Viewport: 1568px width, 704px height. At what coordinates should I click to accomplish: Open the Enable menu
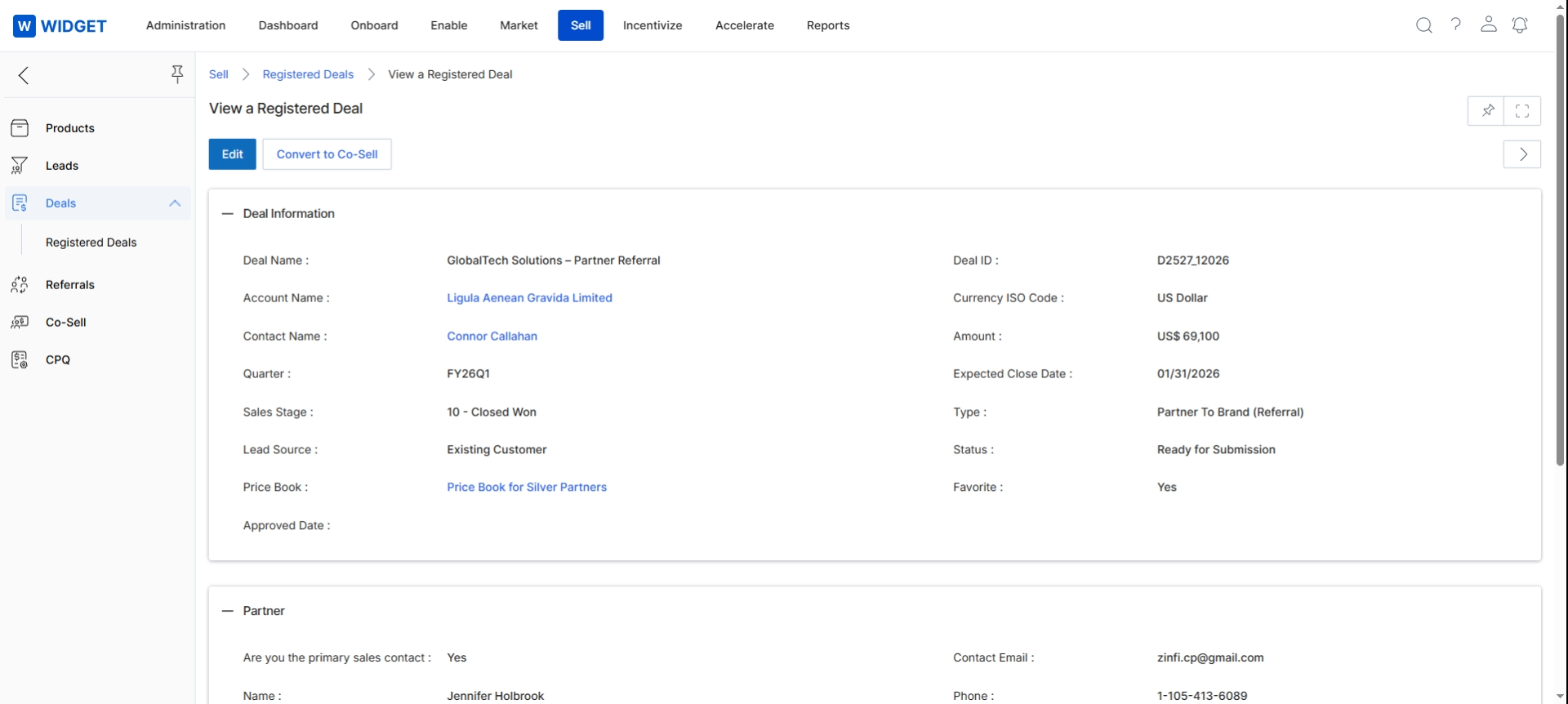click(x=449, y=25)
